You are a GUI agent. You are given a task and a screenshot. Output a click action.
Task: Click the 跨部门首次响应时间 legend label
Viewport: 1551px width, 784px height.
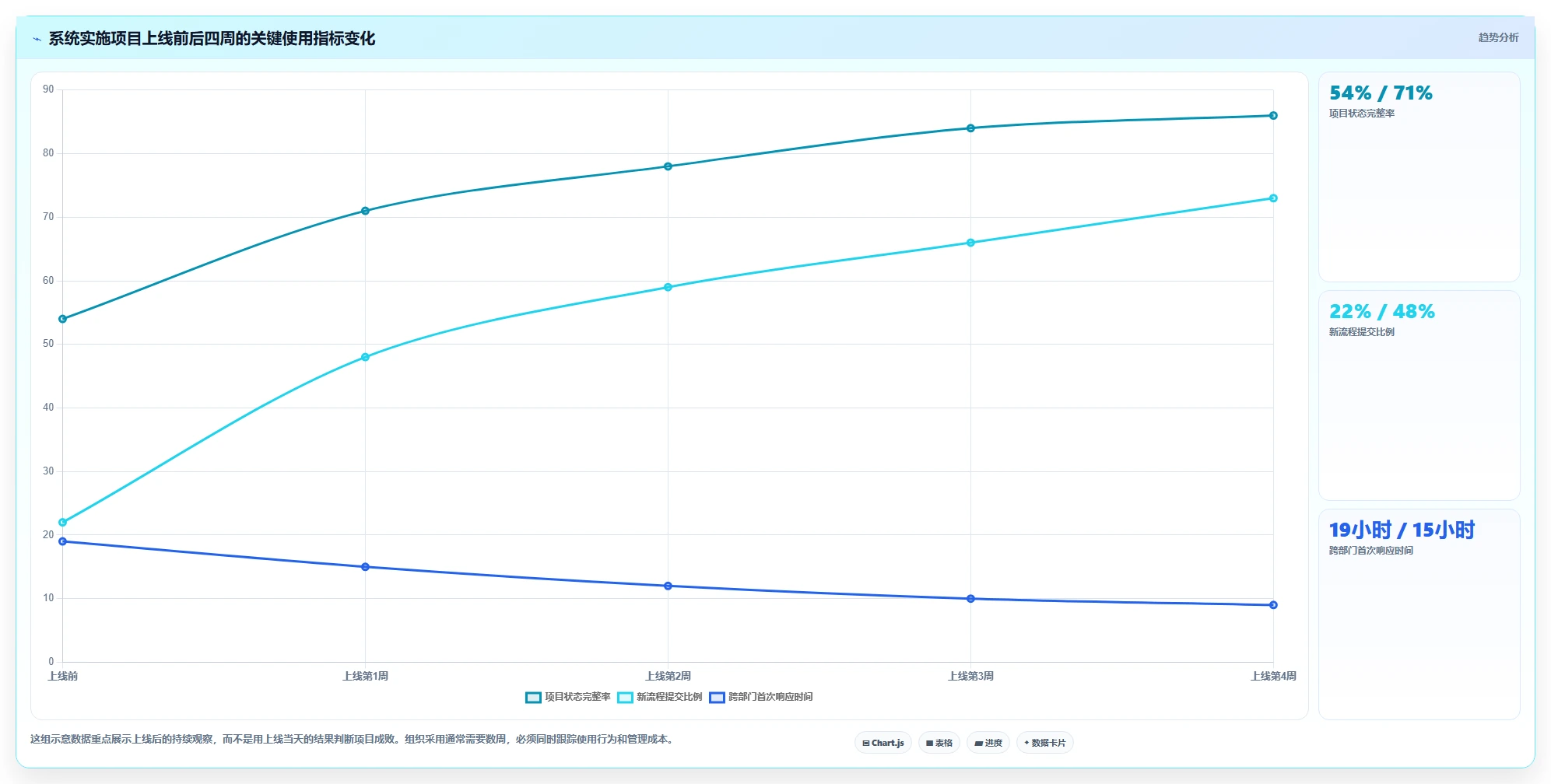coord(770,697)
